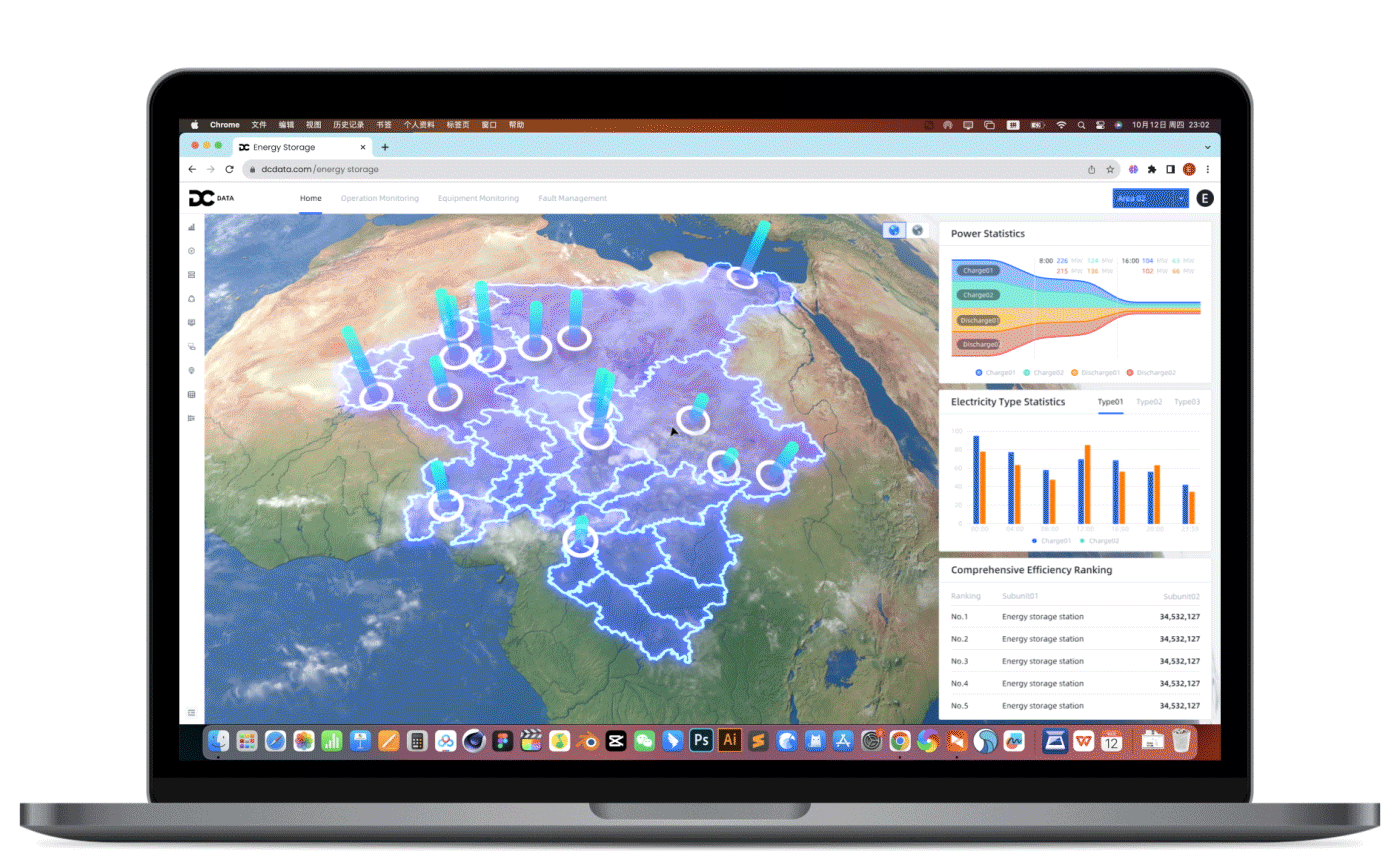Open the 历史记录 menu in the menu bar
1400x868 pixels.
pyautogui.click(x=348, y=125)
